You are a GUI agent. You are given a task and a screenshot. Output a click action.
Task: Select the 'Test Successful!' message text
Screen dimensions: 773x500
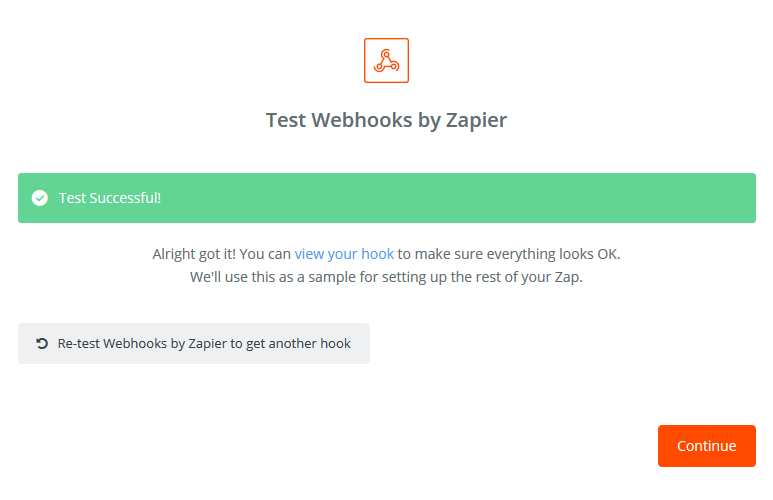click(110, 198)
